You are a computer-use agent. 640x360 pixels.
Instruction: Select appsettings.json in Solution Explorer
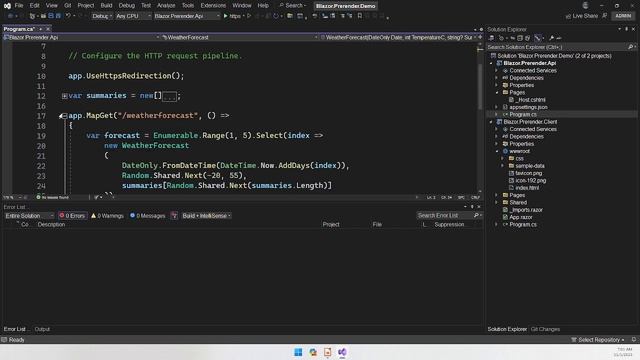[528, 107]
